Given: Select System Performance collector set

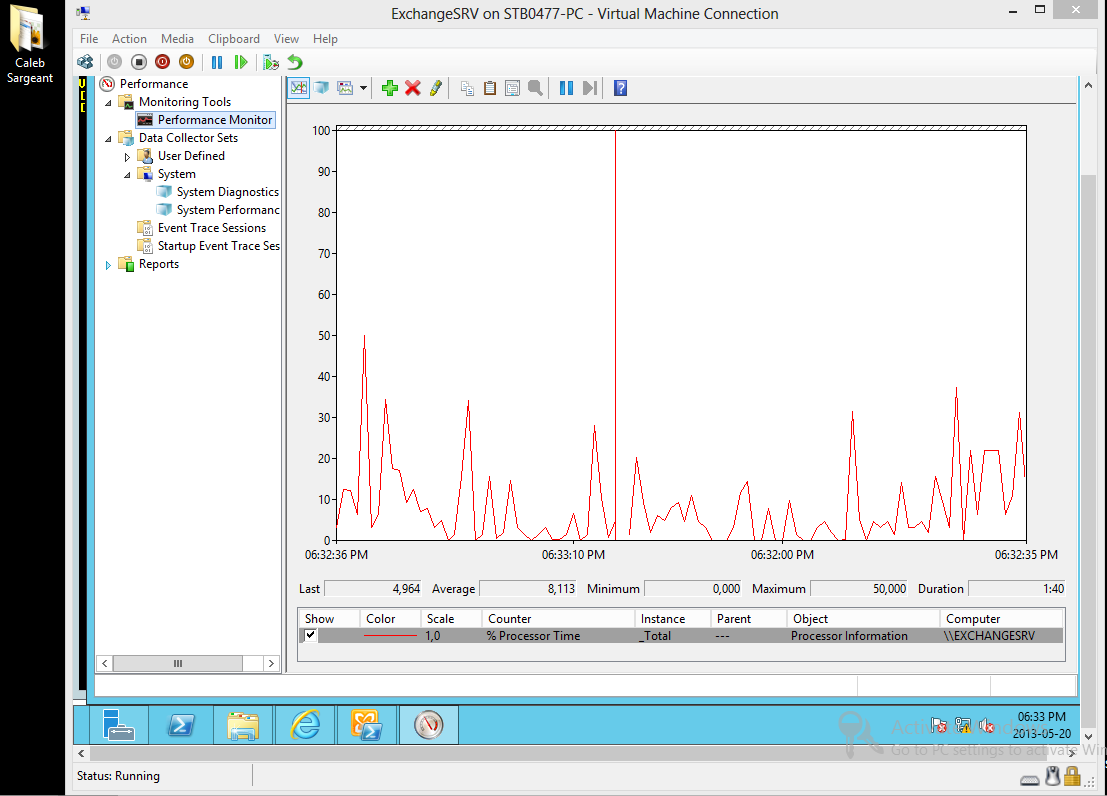Looking at the screenshot, I should point(227,210).
